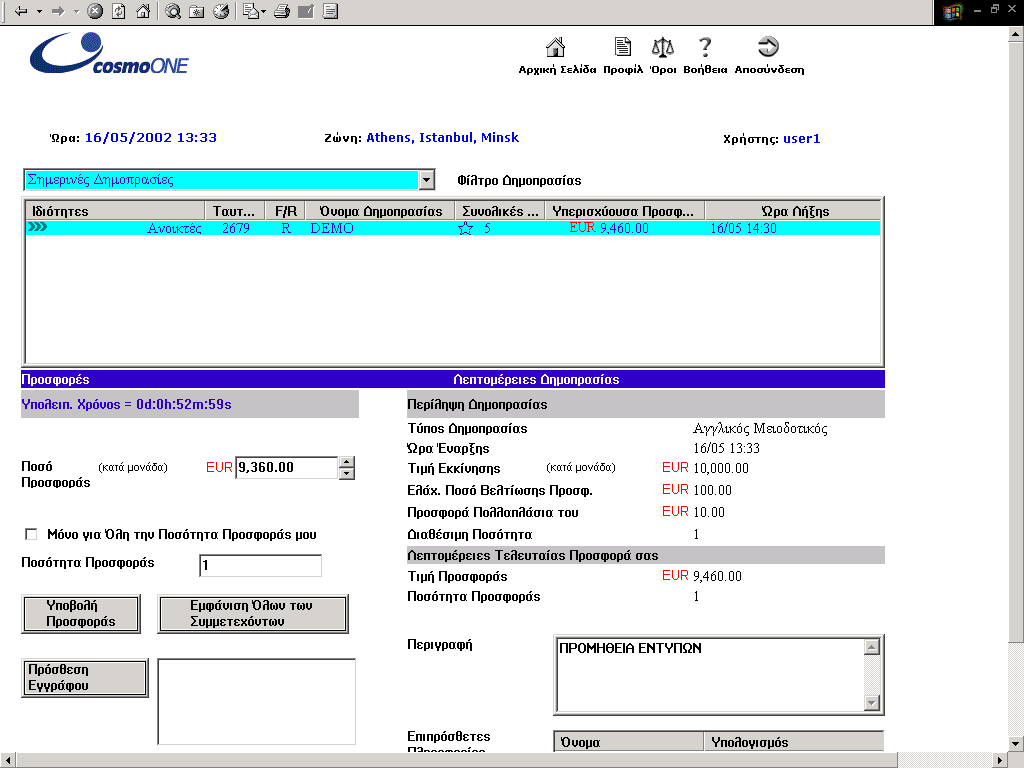
Task: Click the Υπολογισμός header in additional info table
Action: [793, 742]
